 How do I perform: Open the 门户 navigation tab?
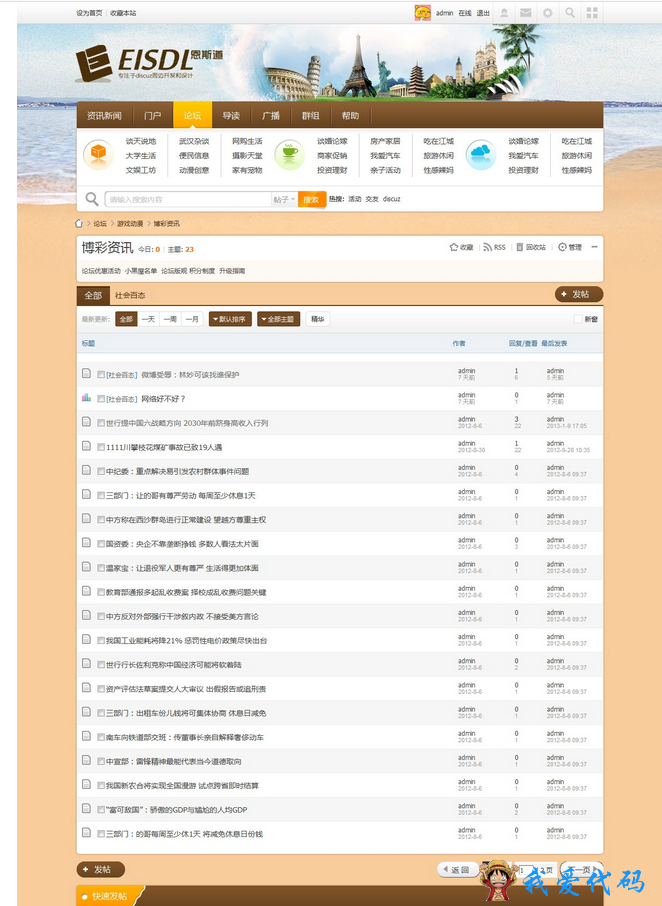click(x=153, y=116)
